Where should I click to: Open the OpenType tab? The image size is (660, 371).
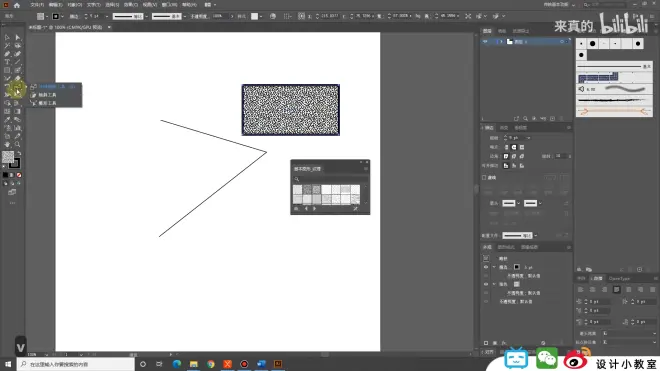pyautogui.click(x=619, y=278)
